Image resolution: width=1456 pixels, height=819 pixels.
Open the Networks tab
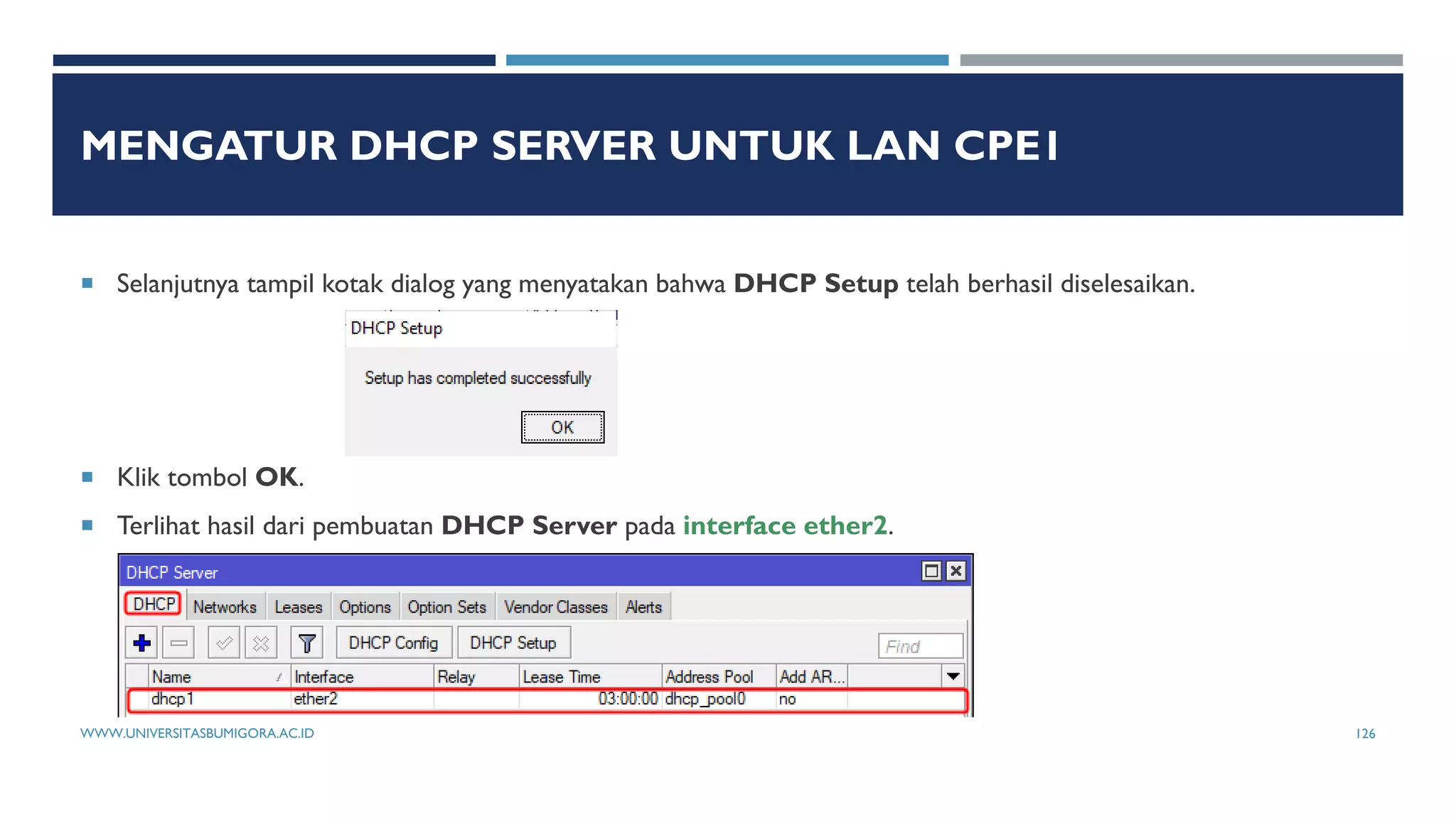pos(225,607)
